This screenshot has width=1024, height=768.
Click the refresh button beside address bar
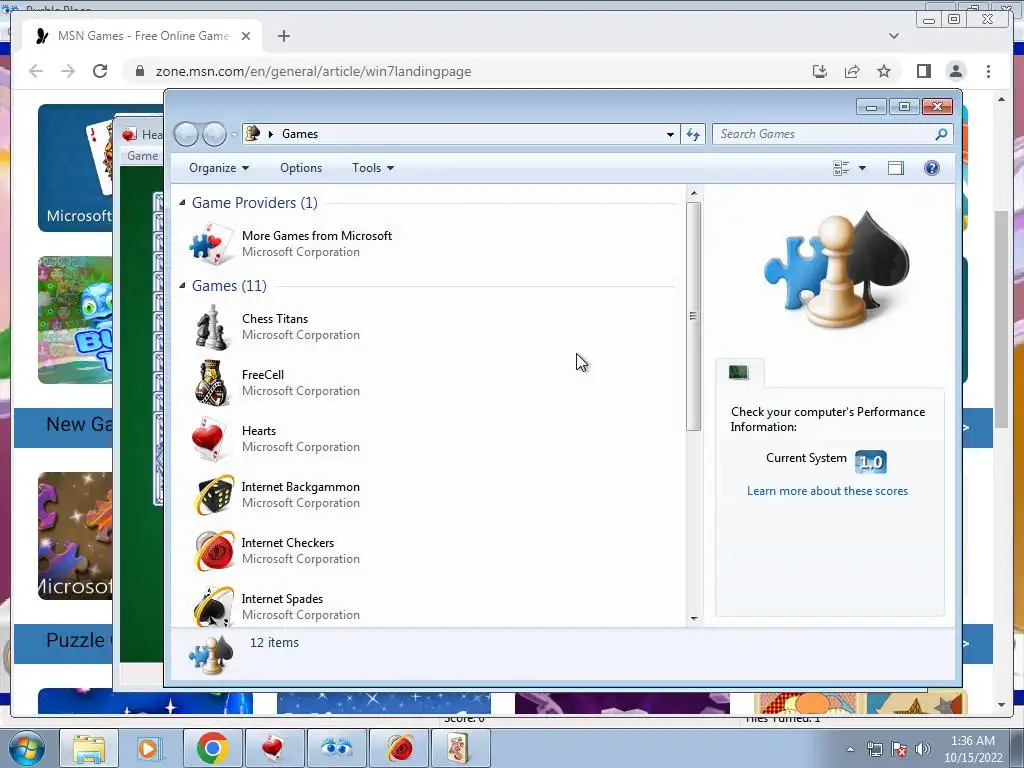click(x=692, y=135)
